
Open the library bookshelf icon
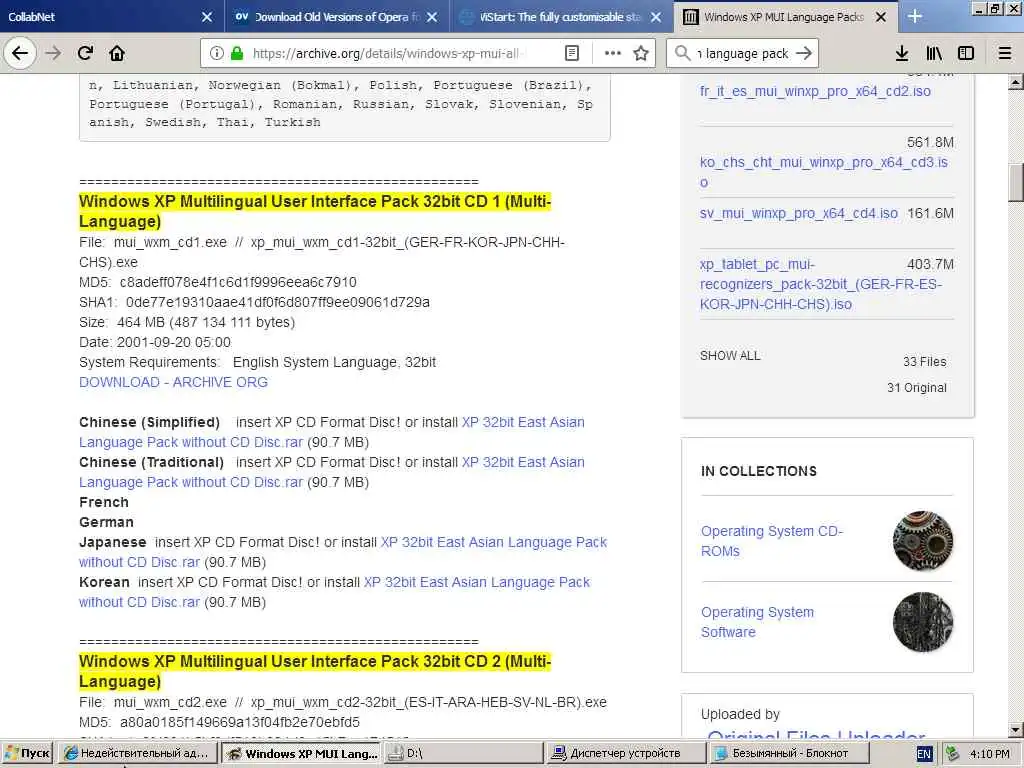coord(934,54)
